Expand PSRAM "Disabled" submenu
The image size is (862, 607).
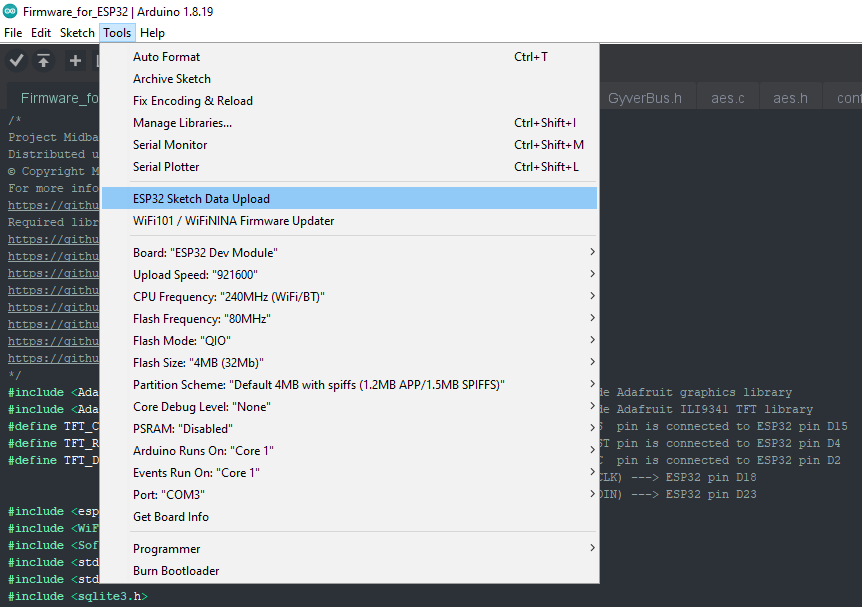349,428
